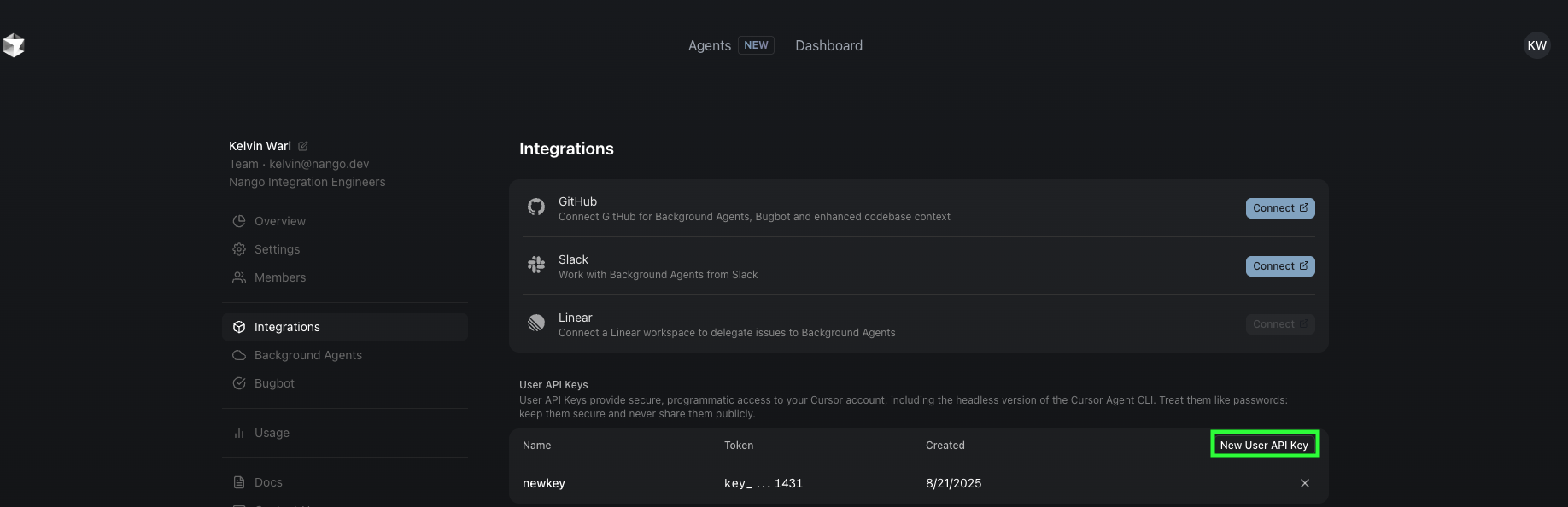Open Background Agents in the sidebar

[307, 355]
